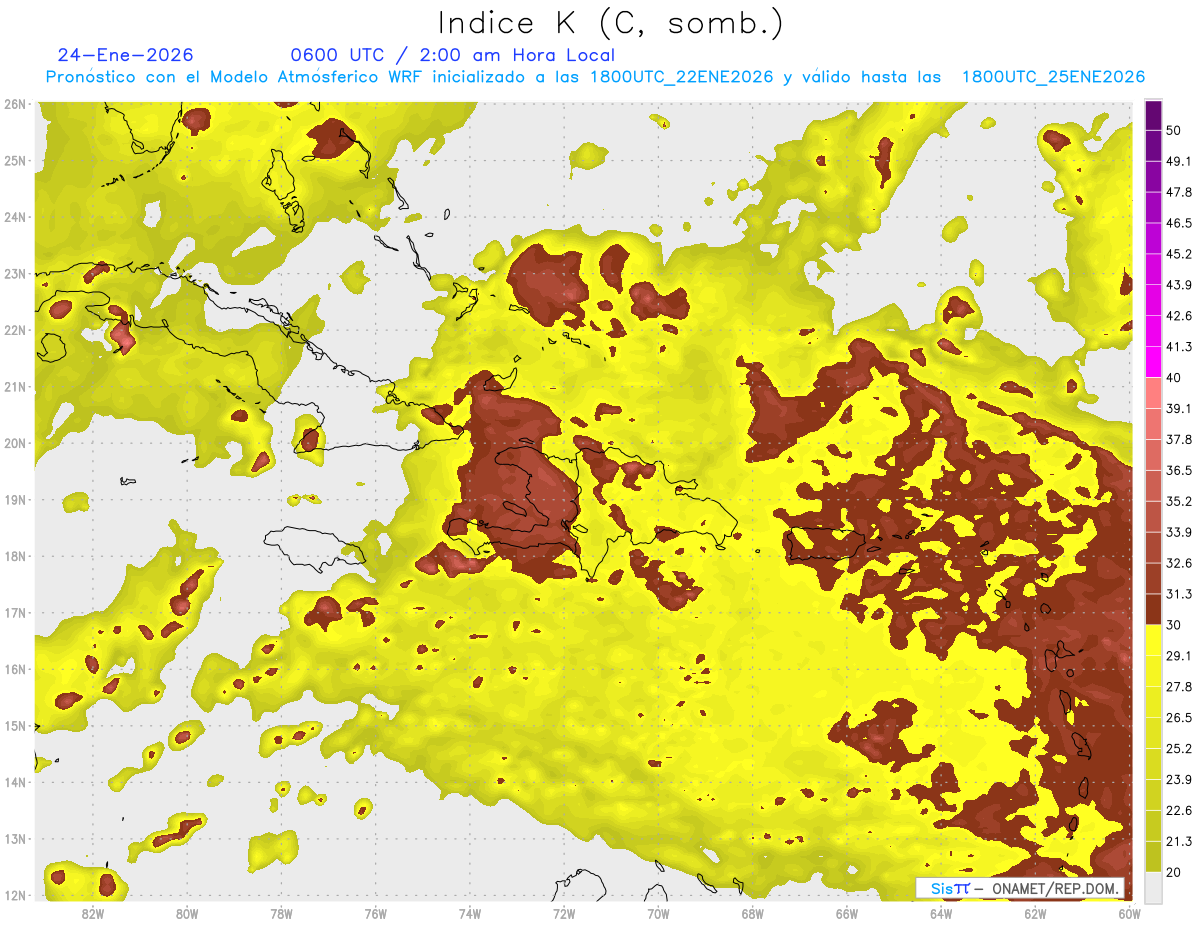Select the dark purple colorbar segment above 50

point(1153,115)
